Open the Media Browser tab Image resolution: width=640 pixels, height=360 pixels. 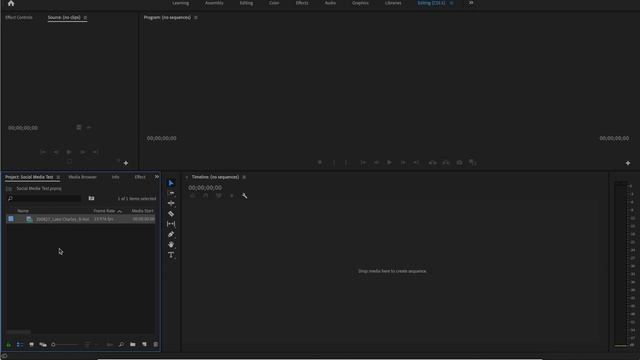82,177
